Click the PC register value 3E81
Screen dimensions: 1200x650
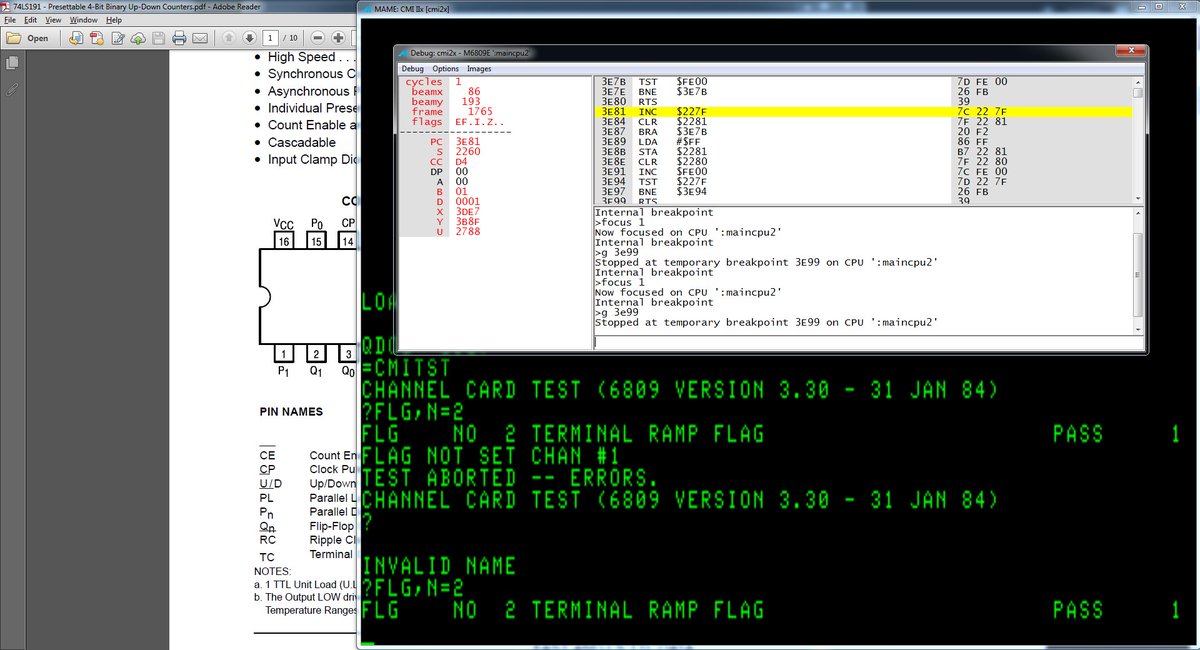click(468, 142)
